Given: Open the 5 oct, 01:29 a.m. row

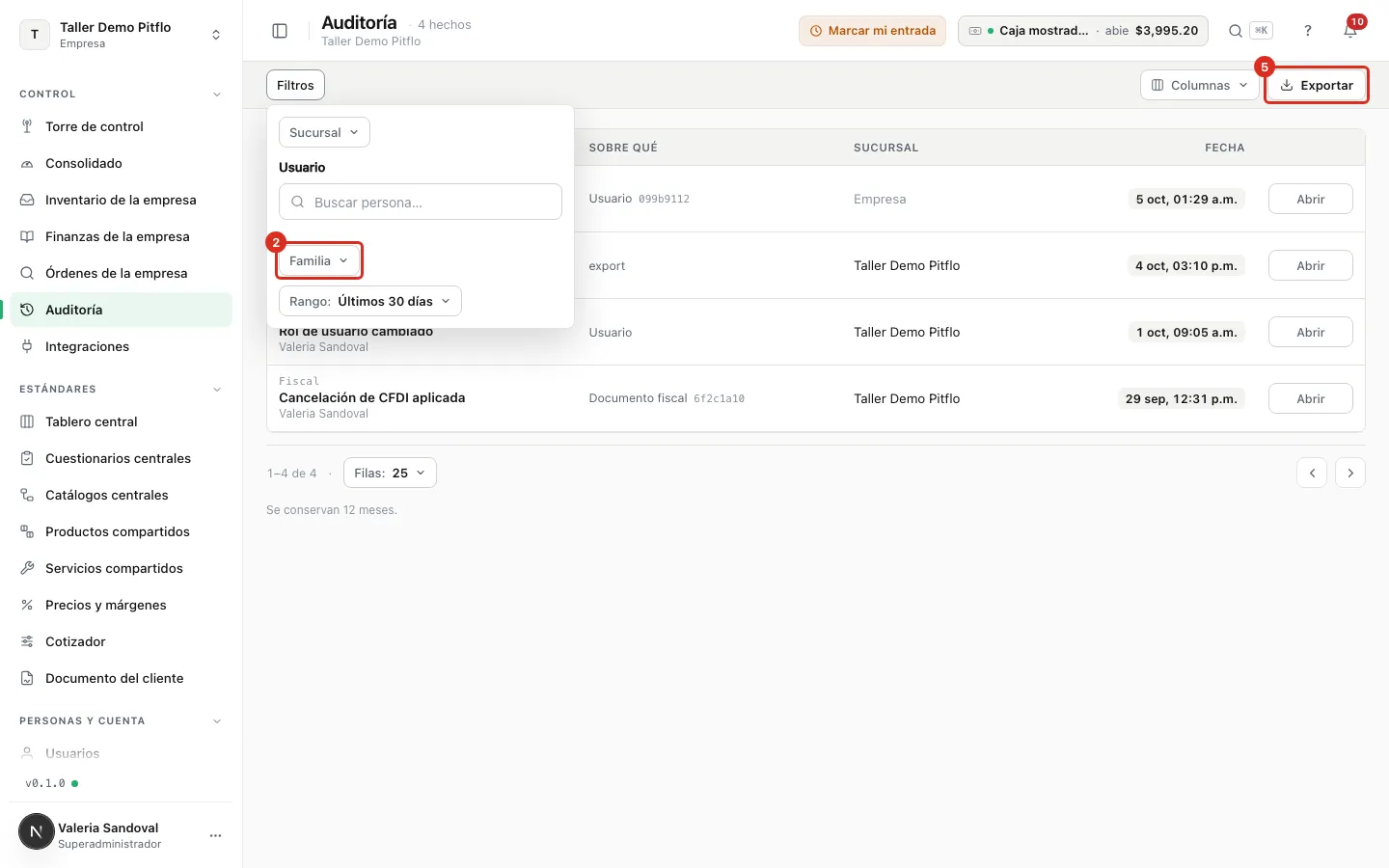Looking at the screenshot, I should pyautogui.click(x=1310, y=199).
